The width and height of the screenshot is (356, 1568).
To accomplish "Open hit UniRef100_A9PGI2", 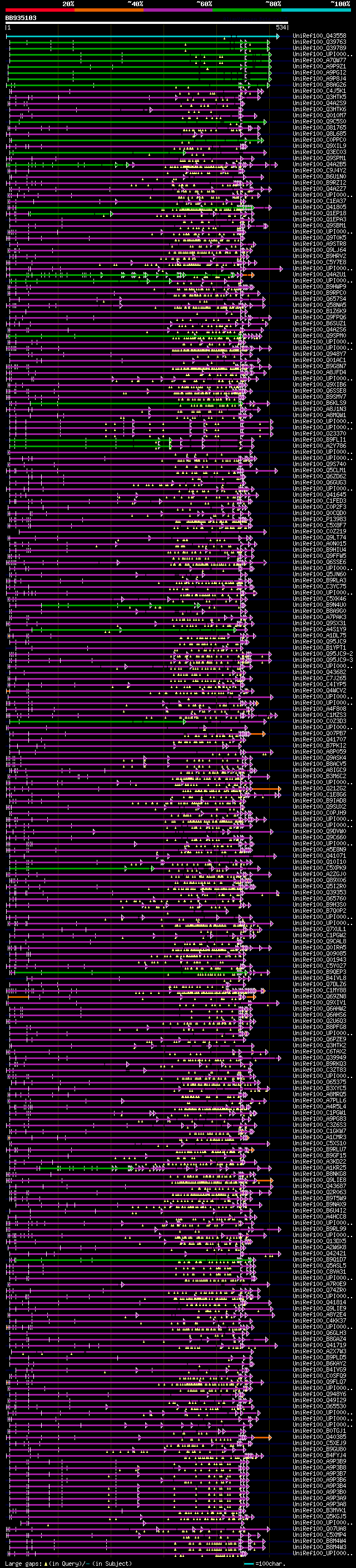I will [x=319, y=72].
